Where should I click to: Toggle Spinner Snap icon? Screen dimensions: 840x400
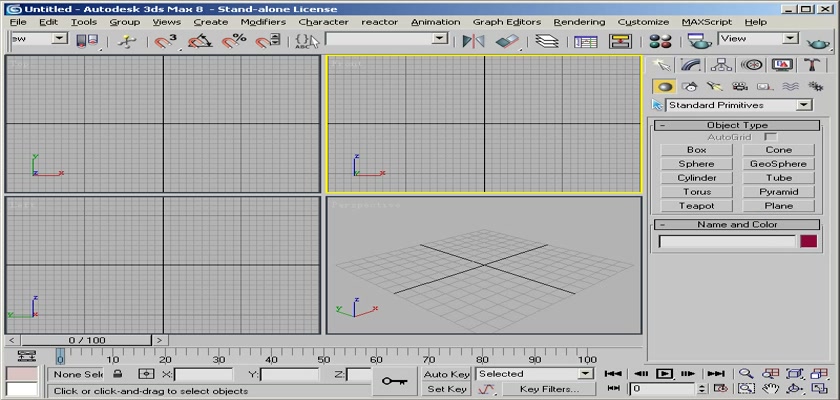pyautogui.click(x=267, y=41)
